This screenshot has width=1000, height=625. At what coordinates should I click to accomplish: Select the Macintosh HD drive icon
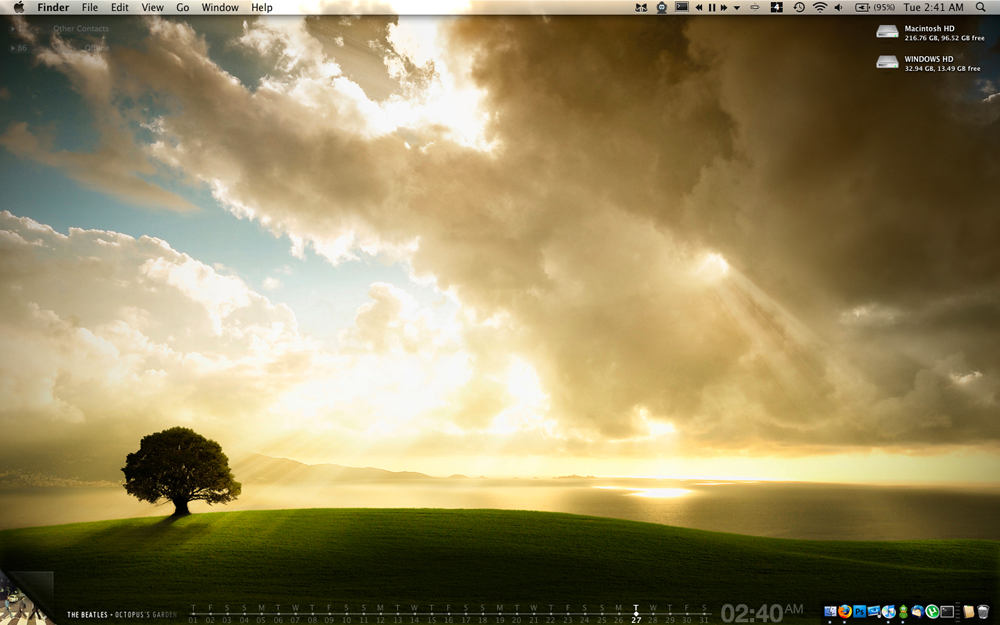click(x=887, y=31)
